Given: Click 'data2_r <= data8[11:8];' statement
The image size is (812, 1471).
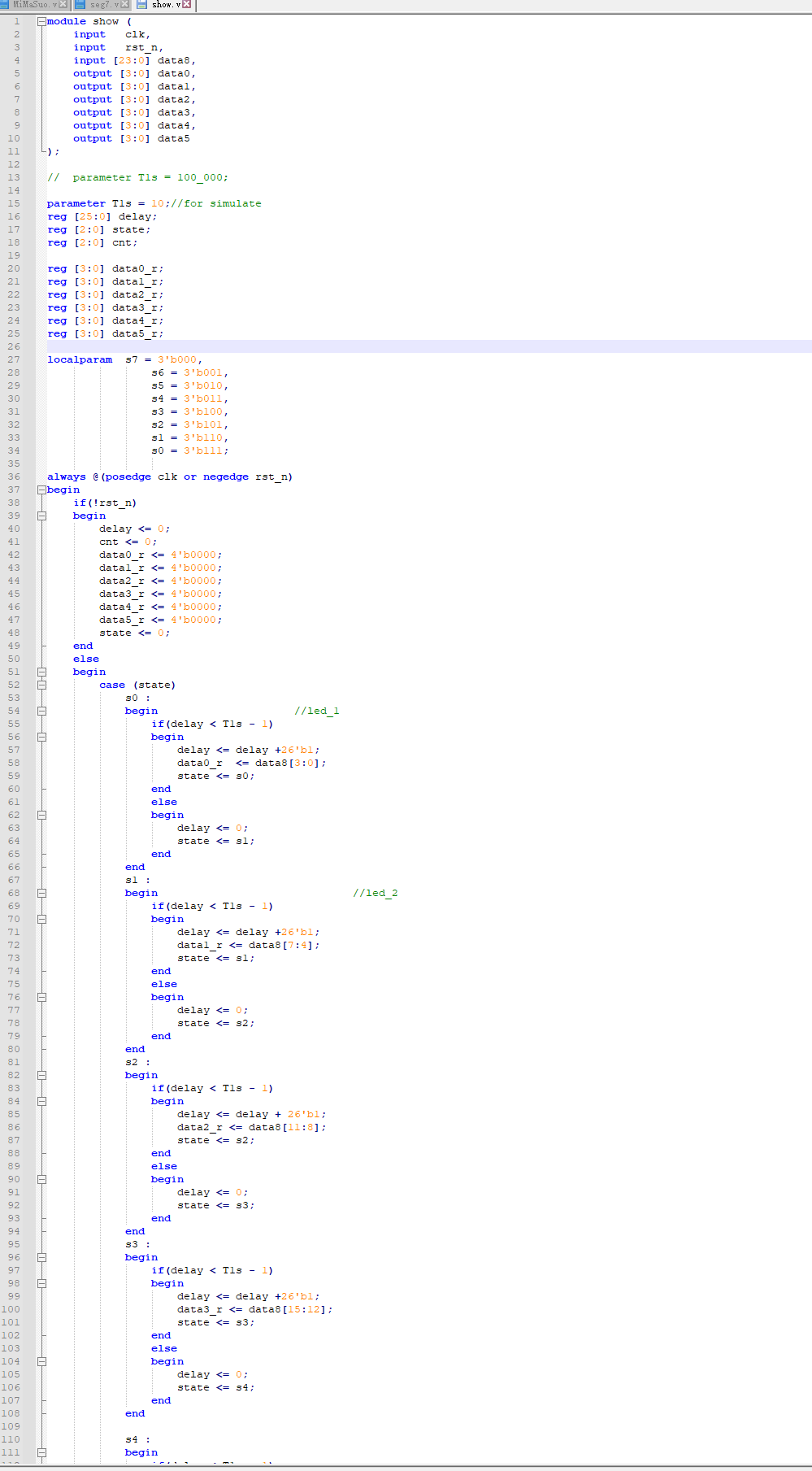Looking at the screenshot, I should [252, 1127].
